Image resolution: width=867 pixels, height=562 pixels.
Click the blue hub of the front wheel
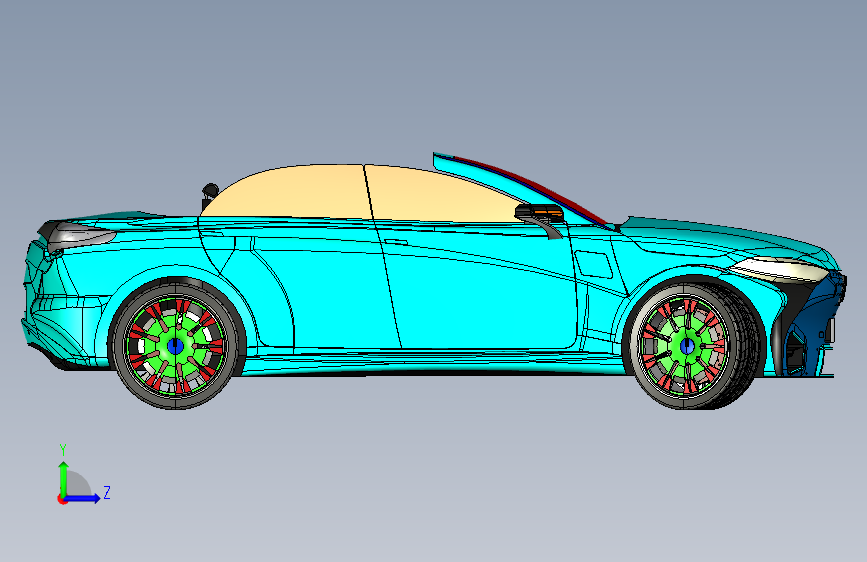pyautogui.click(x=687, y=346)
